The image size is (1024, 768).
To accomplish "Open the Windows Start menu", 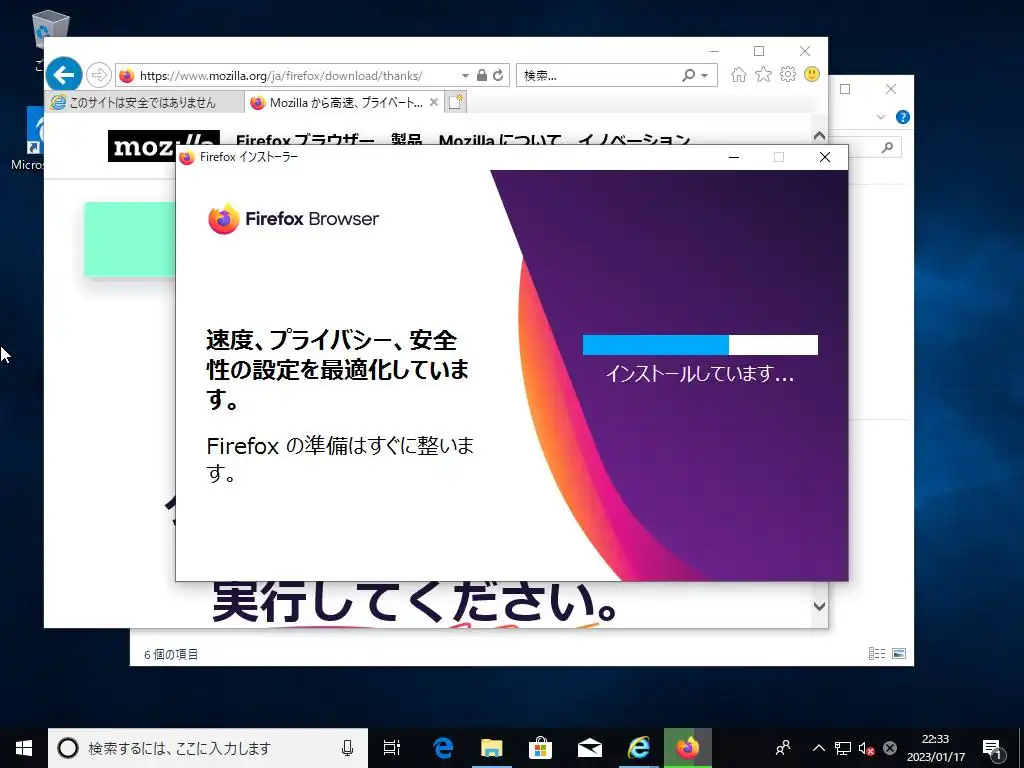I will point(24,748).
